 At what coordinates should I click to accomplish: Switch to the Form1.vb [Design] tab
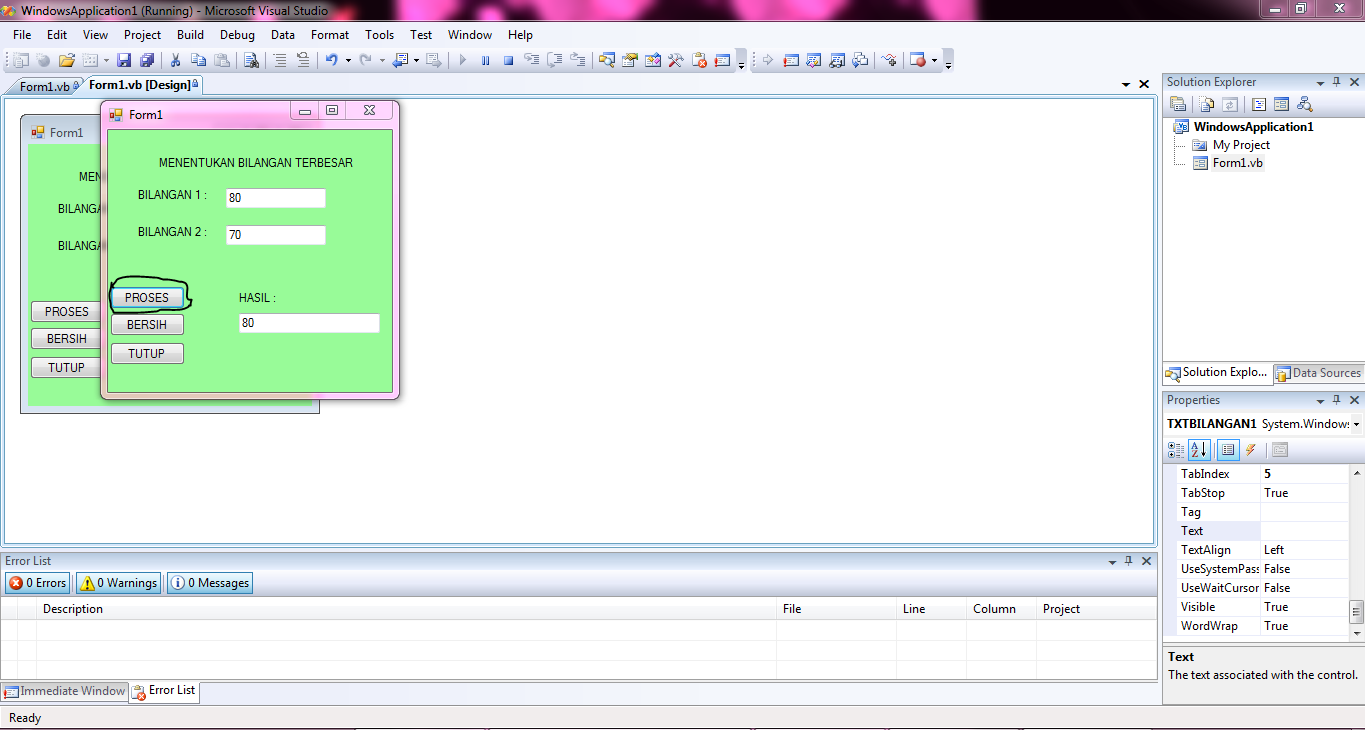coord(140,86)
